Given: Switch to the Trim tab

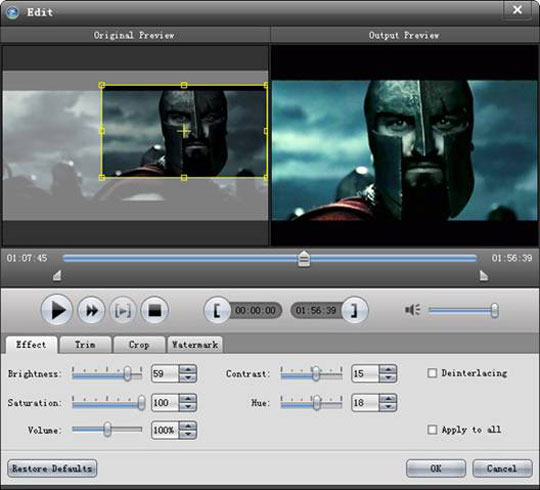Looking at the screenshot, I should coord(85,345).
